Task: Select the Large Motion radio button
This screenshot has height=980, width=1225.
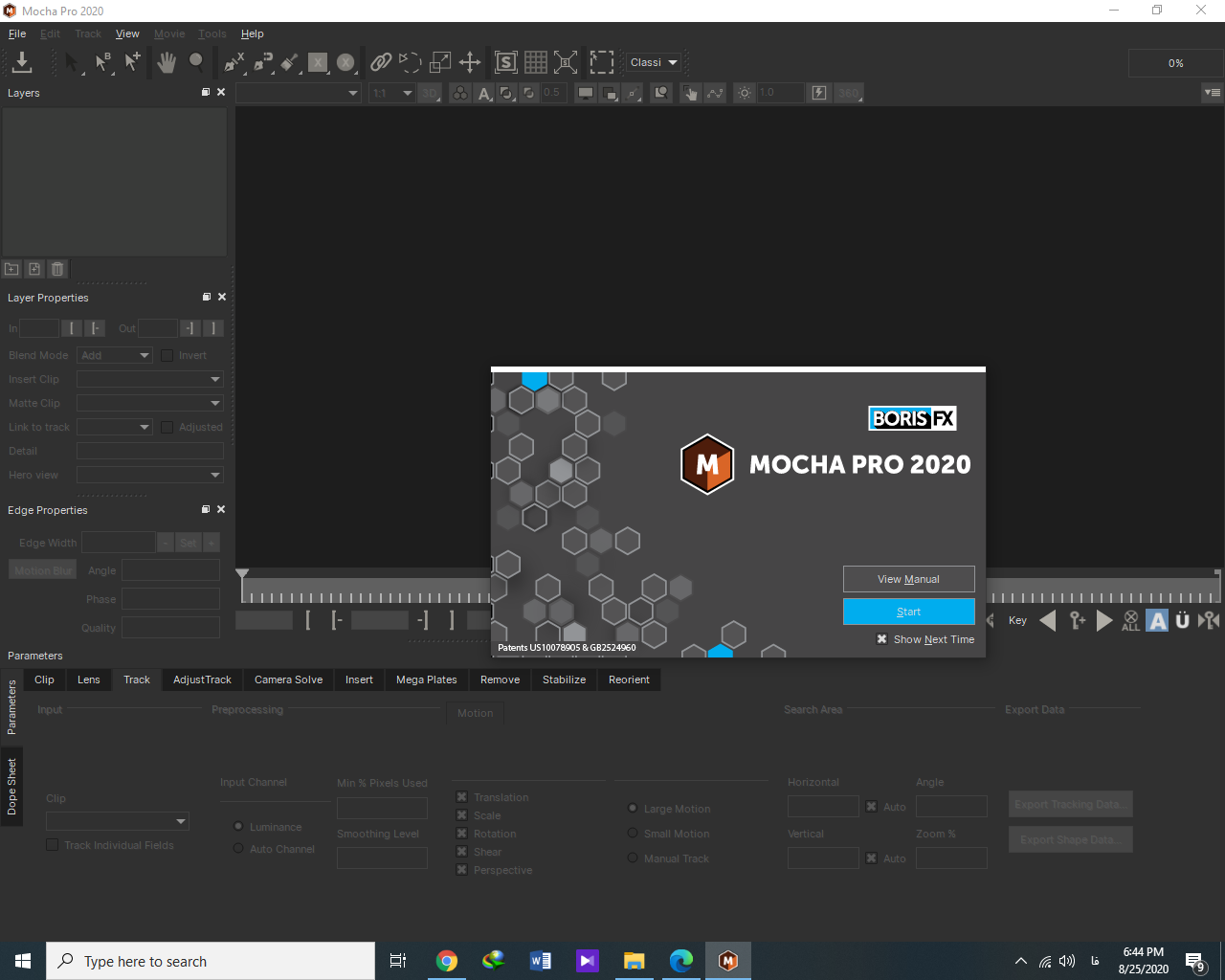Action: [x=633, y=809]
